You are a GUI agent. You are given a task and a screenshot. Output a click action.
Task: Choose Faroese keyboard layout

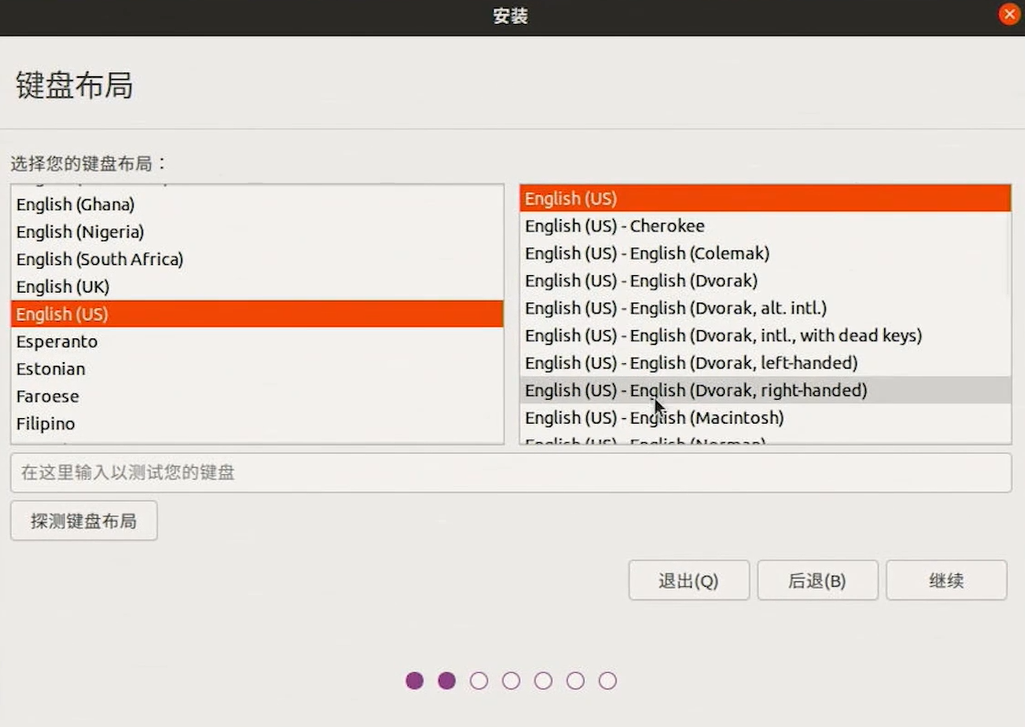[257, 396]
